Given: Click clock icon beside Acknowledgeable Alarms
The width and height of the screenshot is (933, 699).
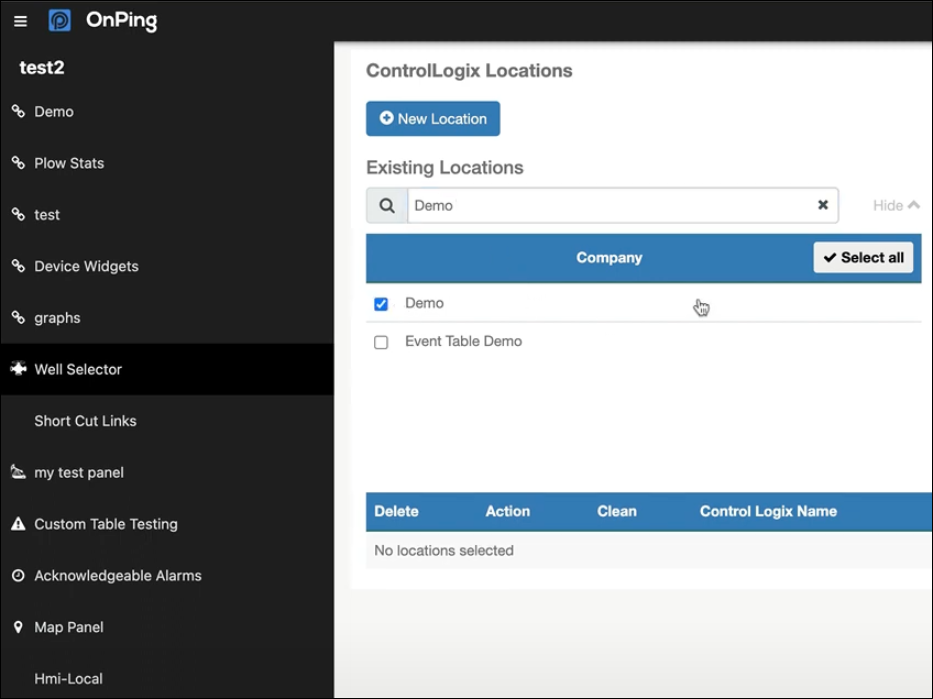Looking at the screenshot, I should (x=18, y=575).
